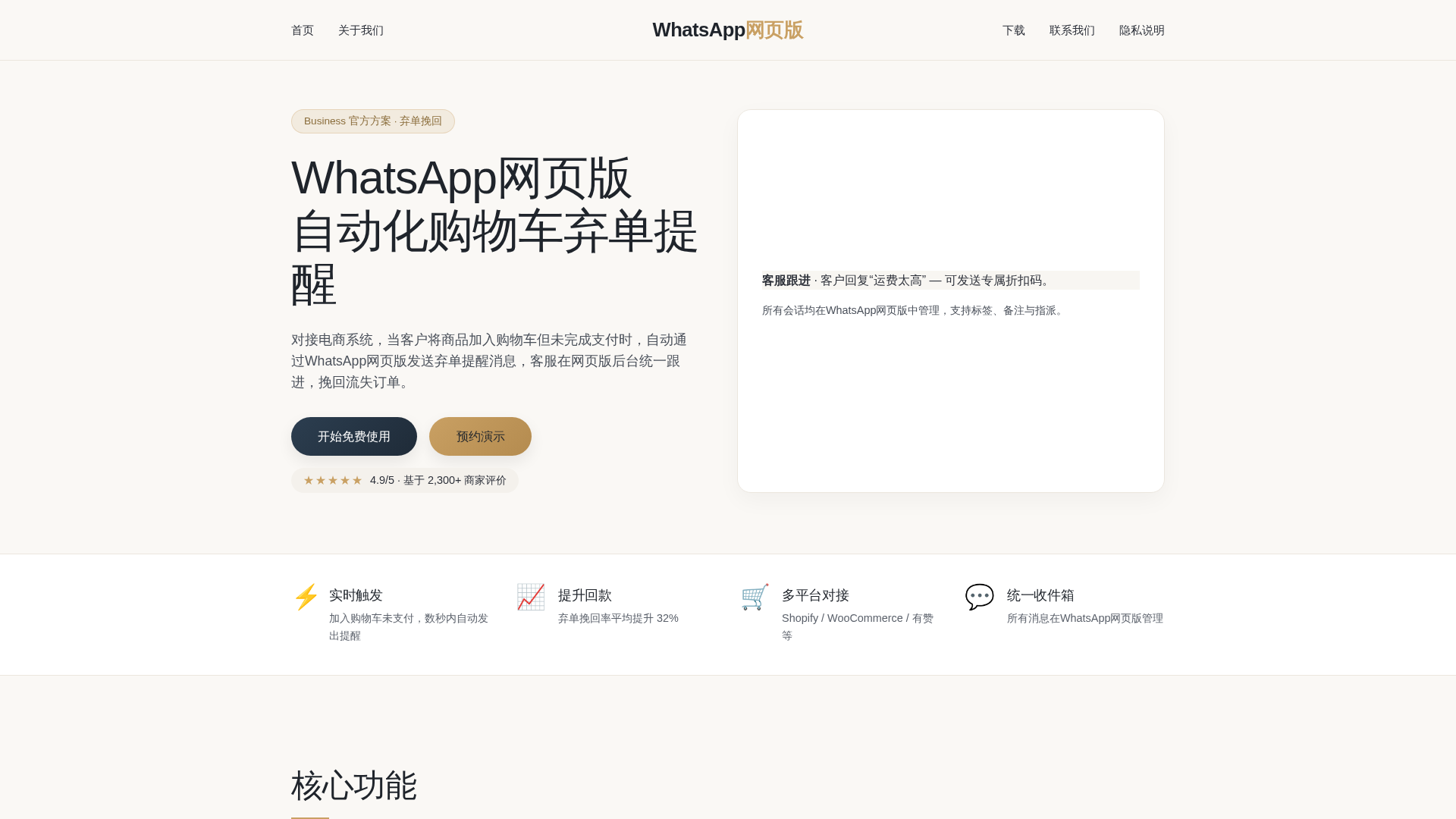Click the 提升回款 feature title
1456x819 pixels.
(585, 595)
